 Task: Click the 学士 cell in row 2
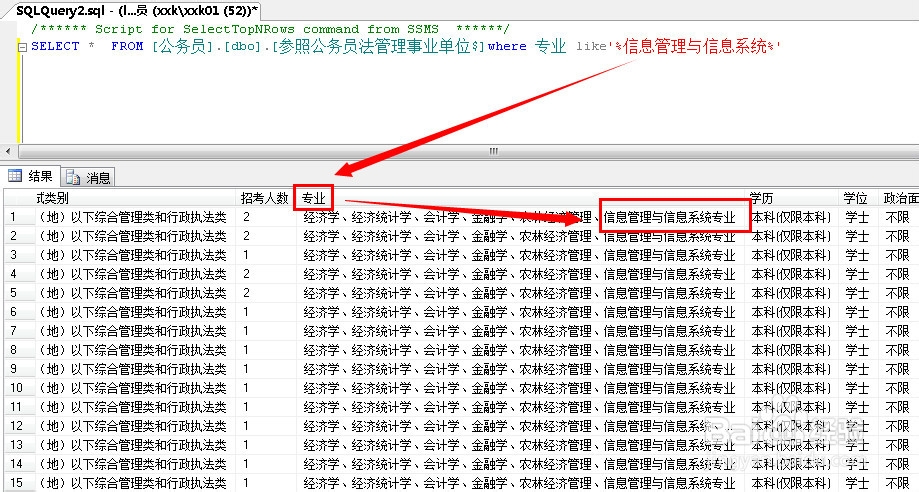[x=858, y=236]
